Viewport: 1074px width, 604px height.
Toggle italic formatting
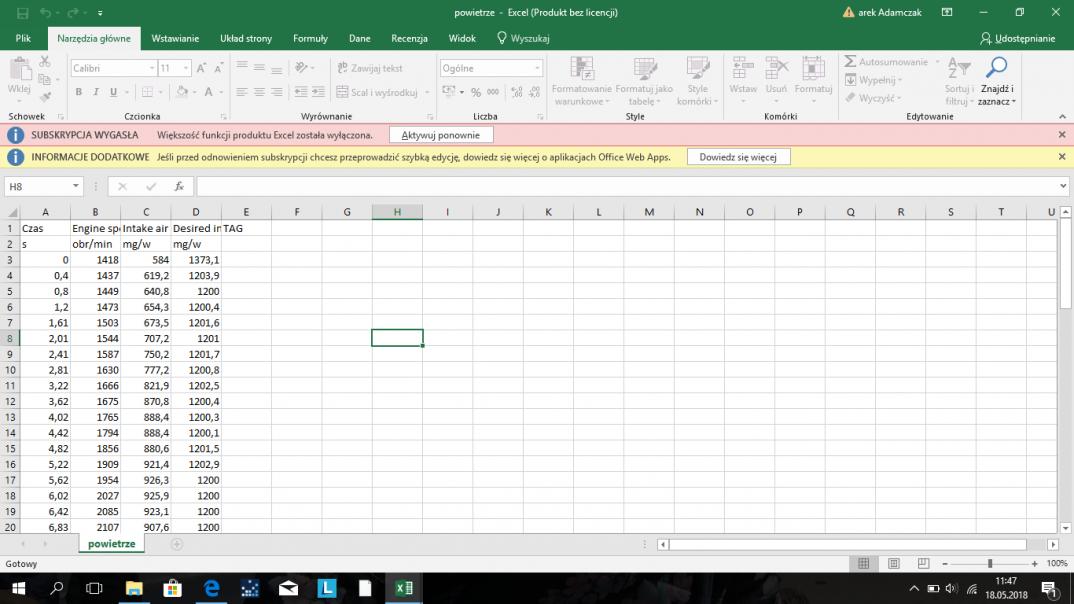point(96,92)
